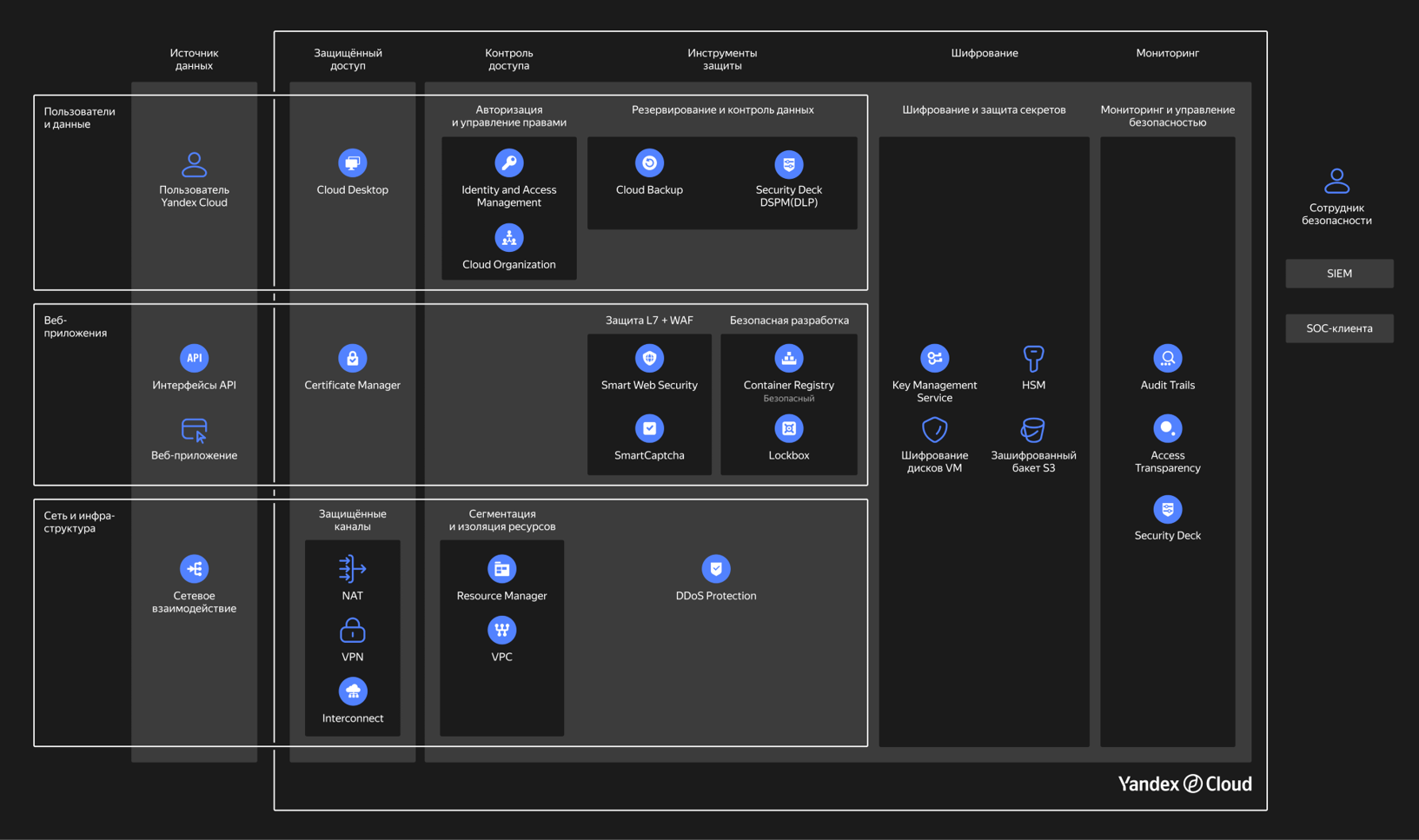Select the NAT icon

coord(352,569)
